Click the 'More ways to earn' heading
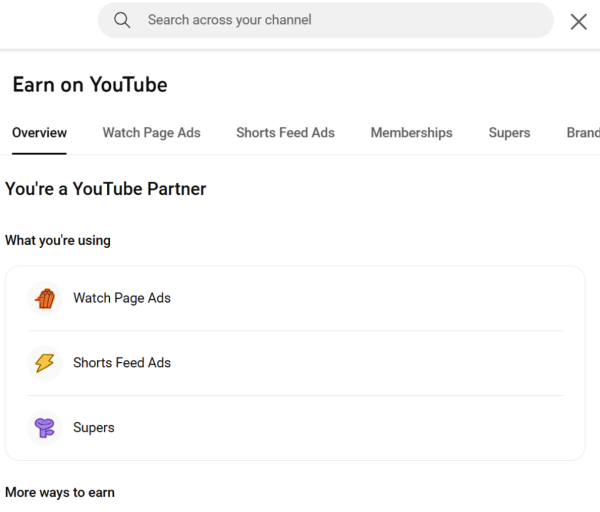 point(60,492)
